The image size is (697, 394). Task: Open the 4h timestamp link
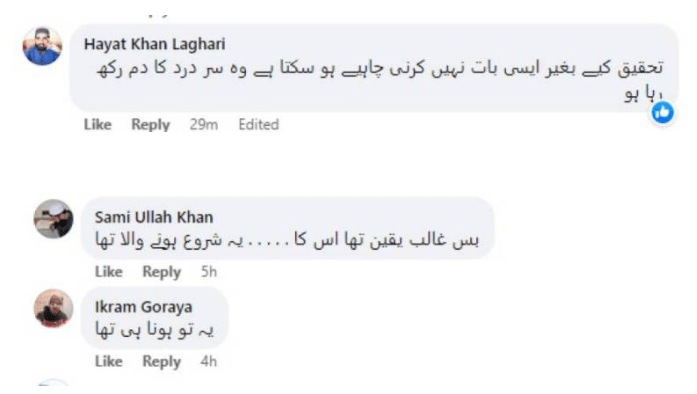click(208, 361)
